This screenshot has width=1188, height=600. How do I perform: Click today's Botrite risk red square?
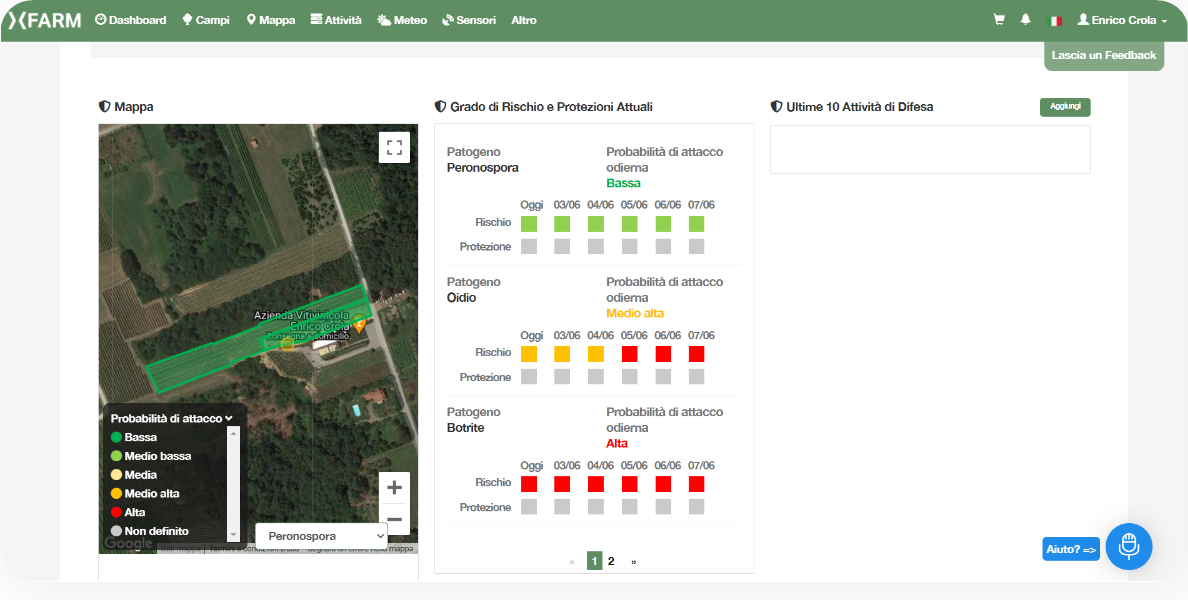coord(529,484)
